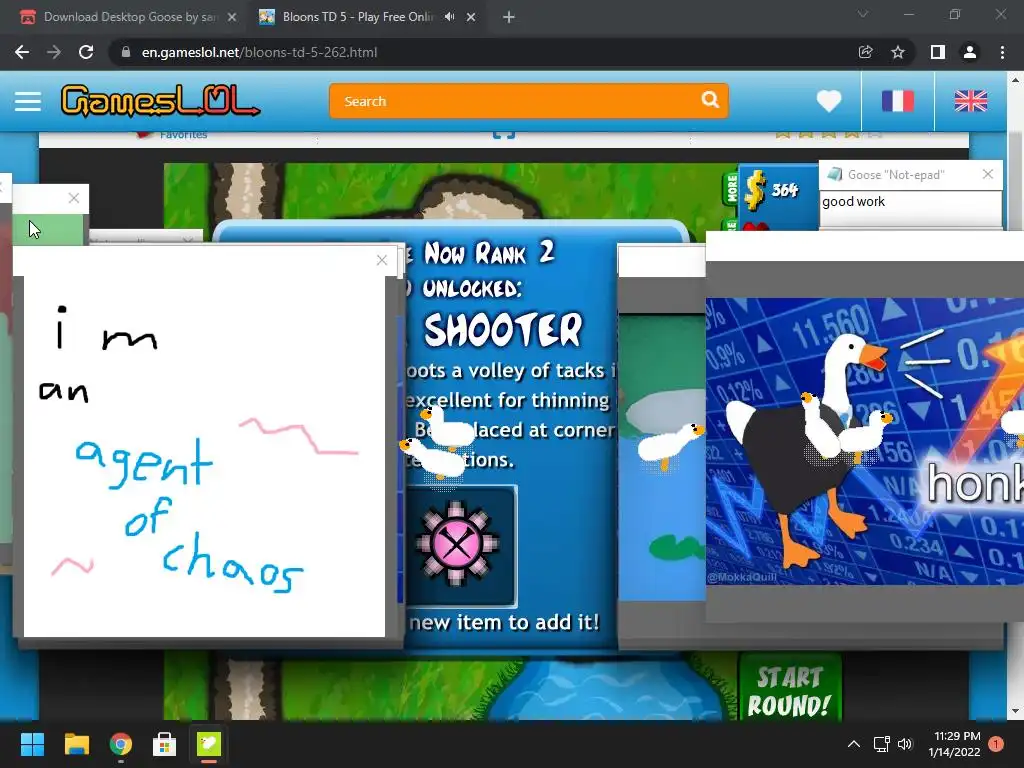This screenshot has width=1024, height=768.
Task: Show hidden system tray icons
Action: tap(854, 744)
